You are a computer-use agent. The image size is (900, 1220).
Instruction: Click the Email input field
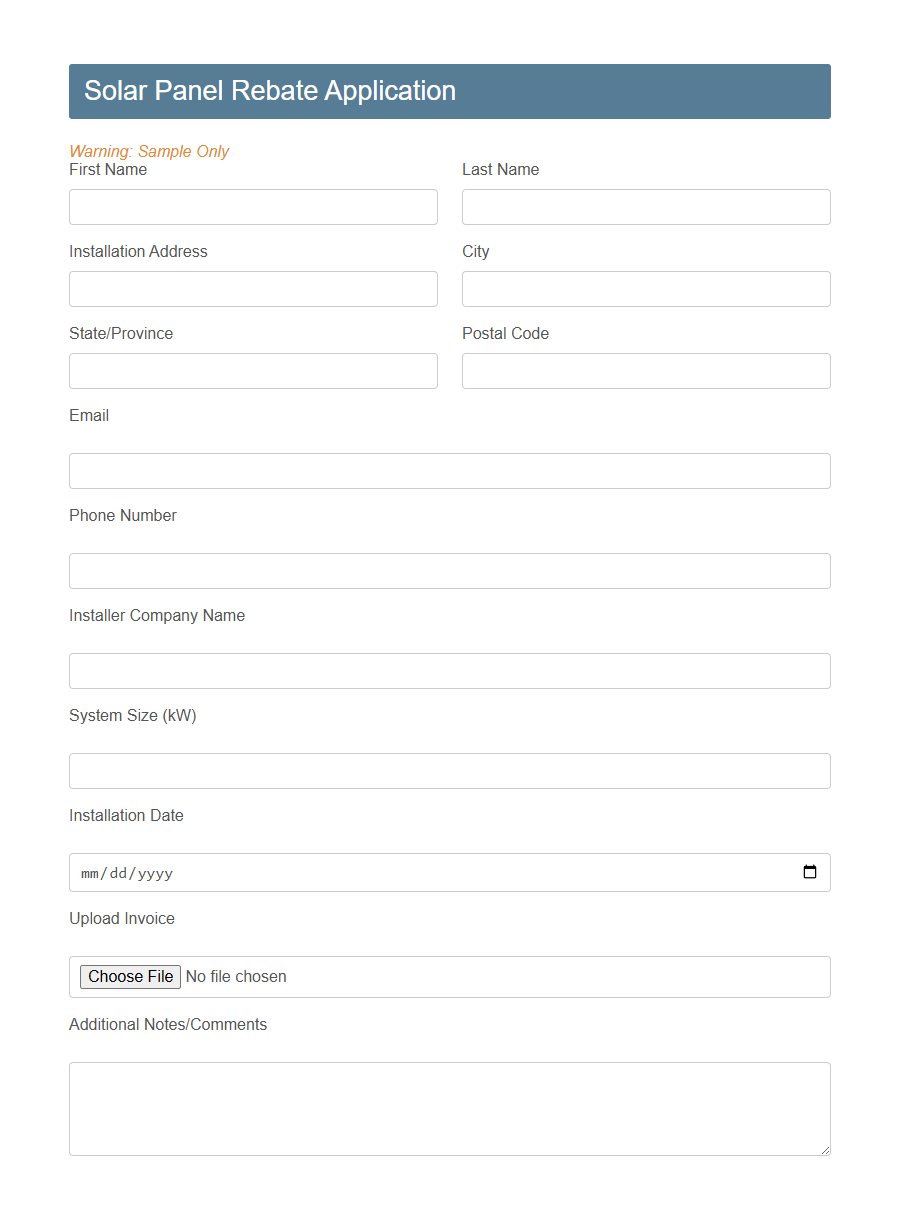(x=449, y=471)
